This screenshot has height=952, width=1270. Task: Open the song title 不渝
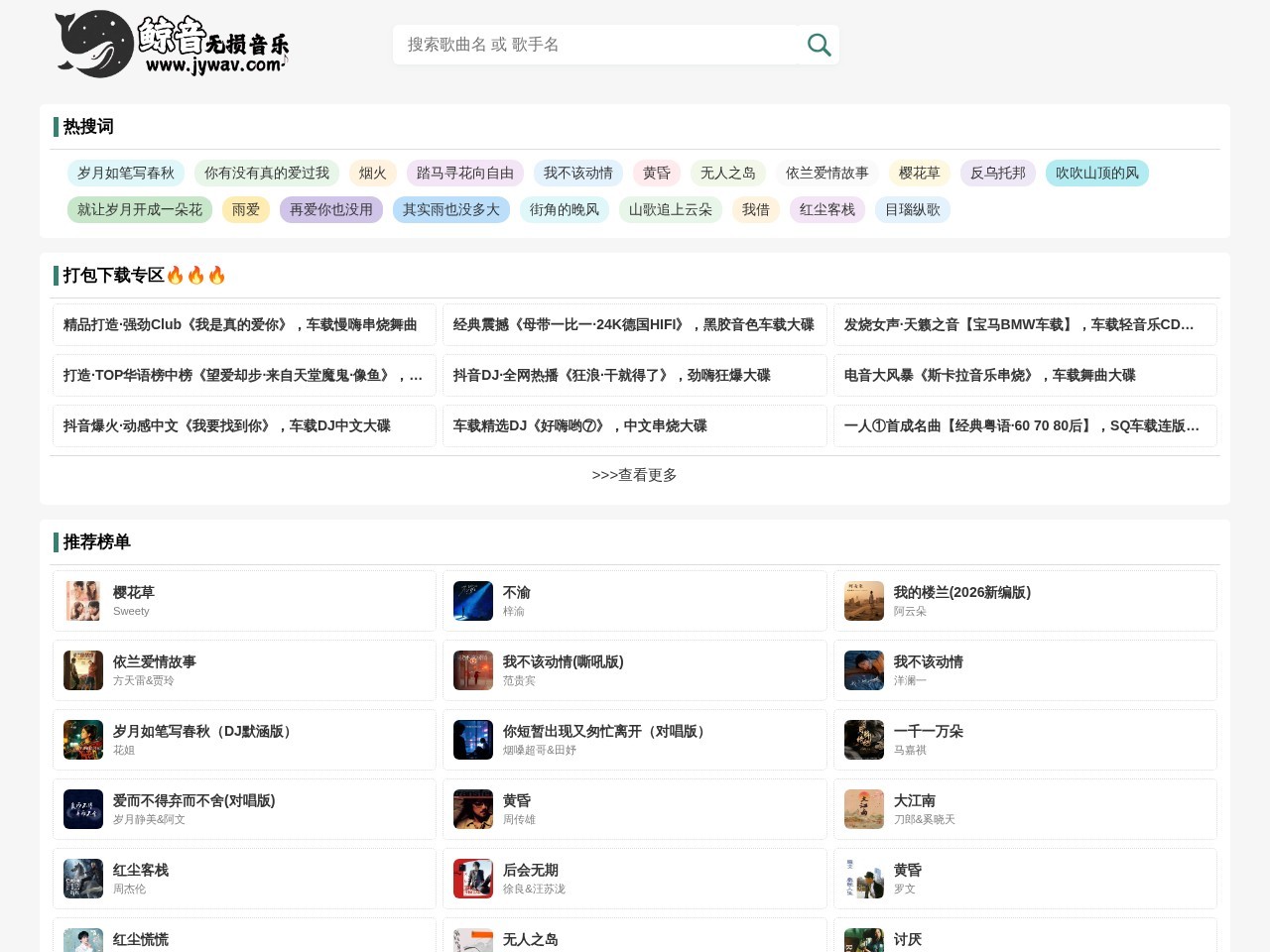(517, 592)
